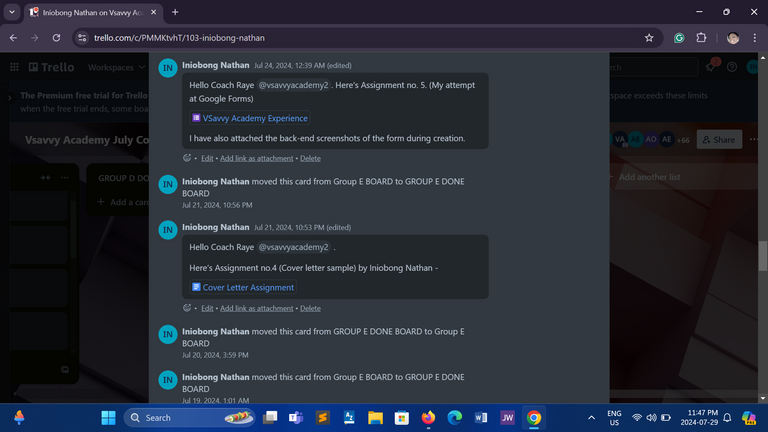Viewport: 768px width, 432px height.
Task: Add link as attachment on Assignment 5 comment
Action: pos(256,158)
